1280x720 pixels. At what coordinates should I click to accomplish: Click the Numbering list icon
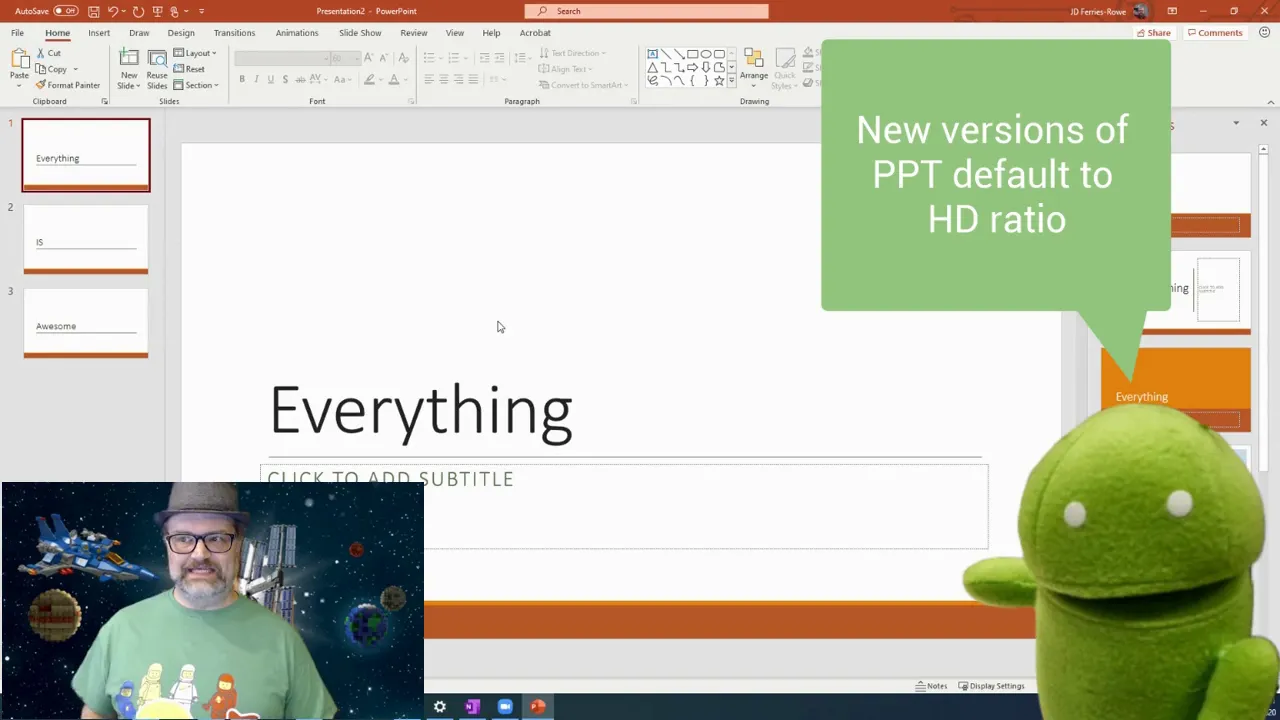453,58
